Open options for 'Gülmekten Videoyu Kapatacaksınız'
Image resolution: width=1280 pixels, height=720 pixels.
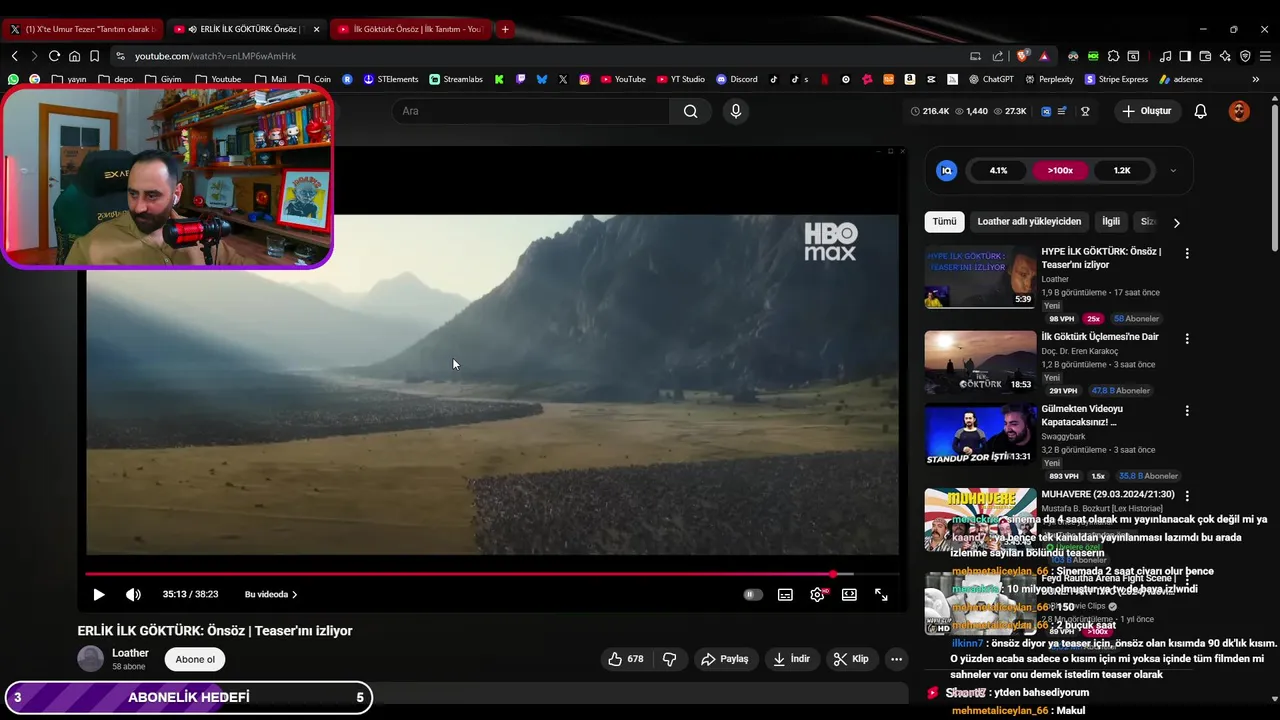pyautogui.click(x=1187, y=411)
